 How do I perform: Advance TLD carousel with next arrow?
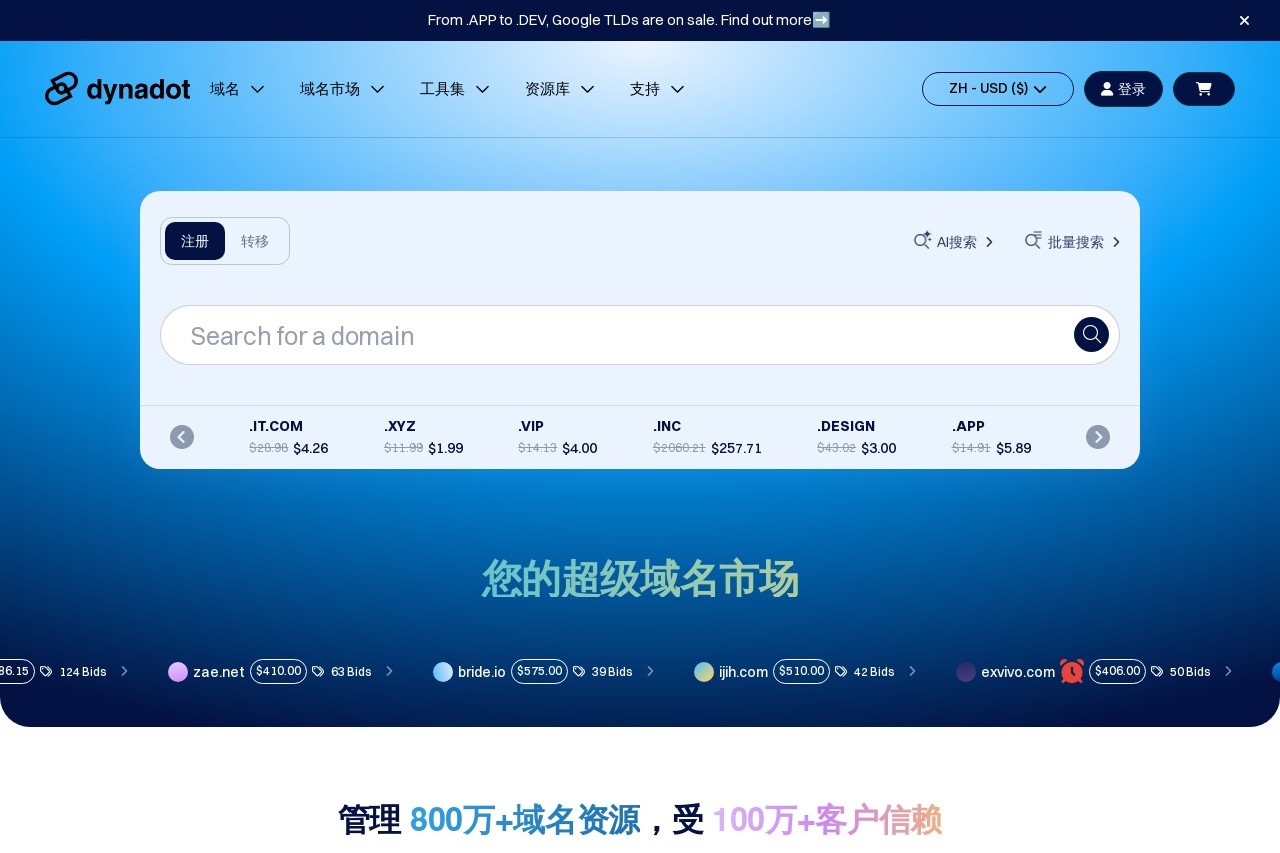tap(1097, 437)
